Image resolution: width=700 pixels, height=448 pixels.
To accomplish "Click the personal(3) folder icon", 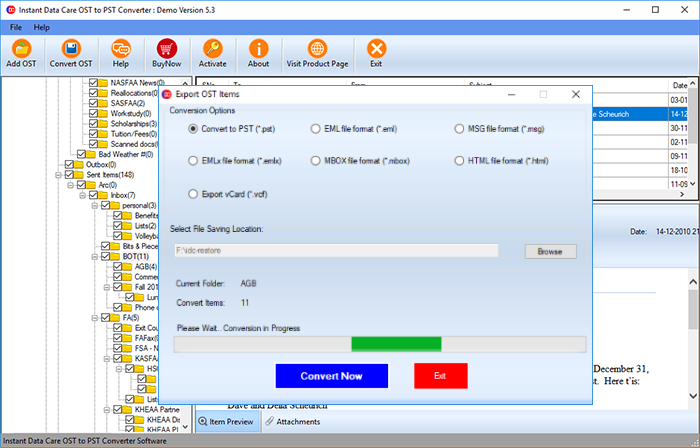I will click(116, 206).
